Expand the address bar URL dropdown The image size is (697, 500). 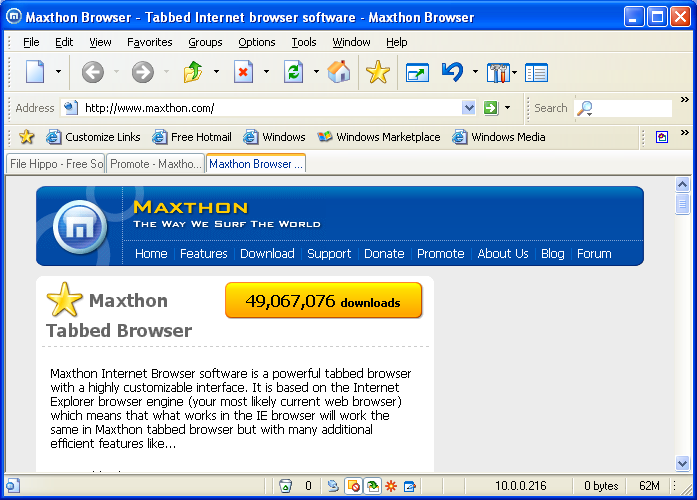(x=469, y=108)
